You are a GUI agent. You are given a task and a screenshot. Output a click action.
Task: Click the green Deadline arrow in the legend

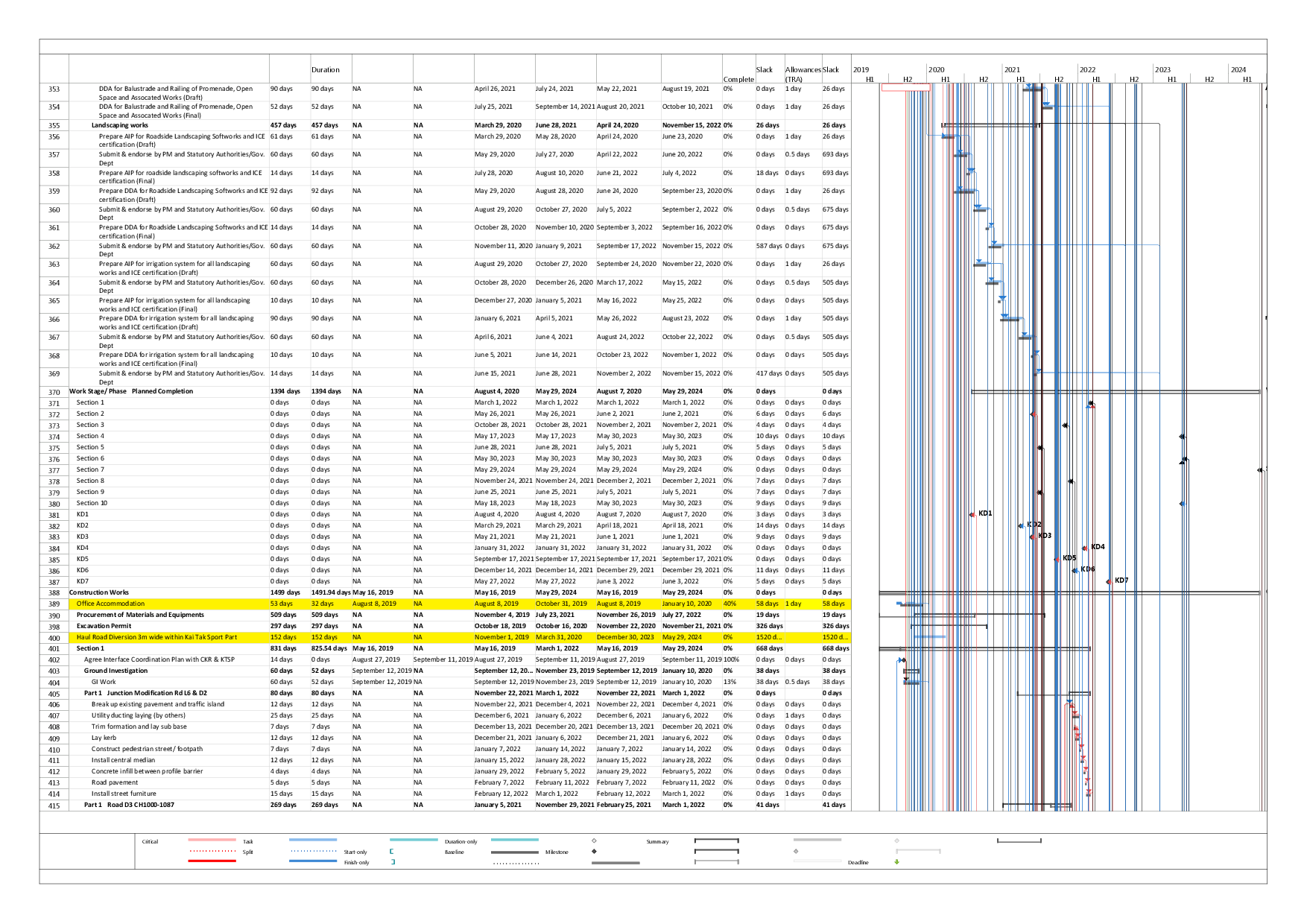tap(896, 862)
